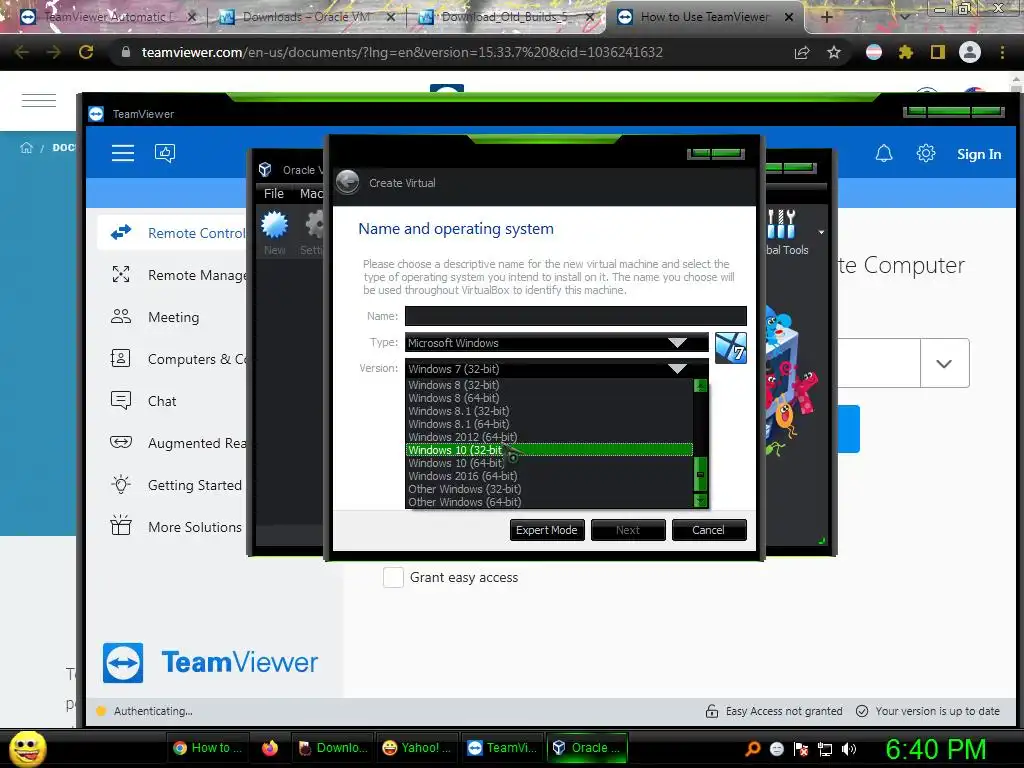Click the New machine icon in VirtualBox

(x=274, y=232)
